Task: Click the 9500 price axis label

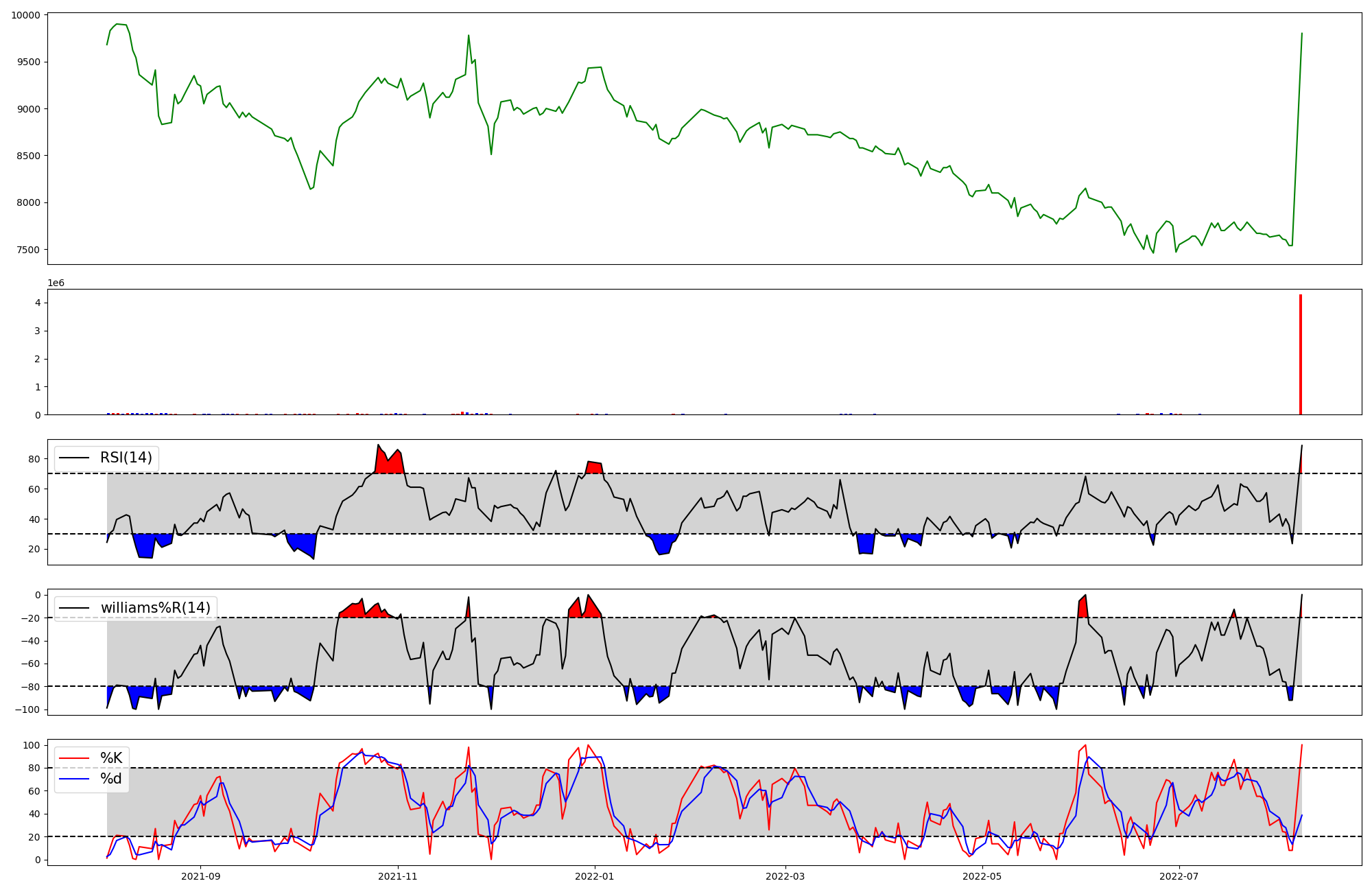Action: tap(27, 62)
